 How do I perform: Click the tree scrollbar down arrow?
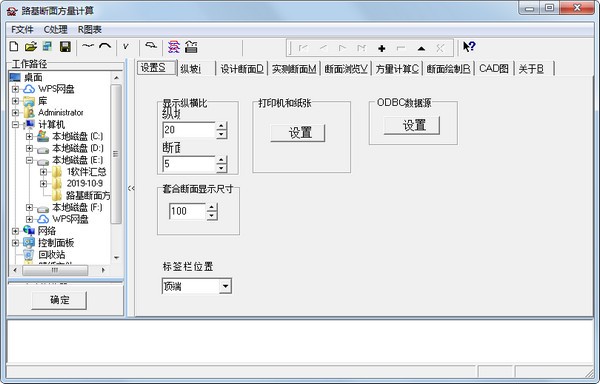pyautogui.click(x=116, y=258)
